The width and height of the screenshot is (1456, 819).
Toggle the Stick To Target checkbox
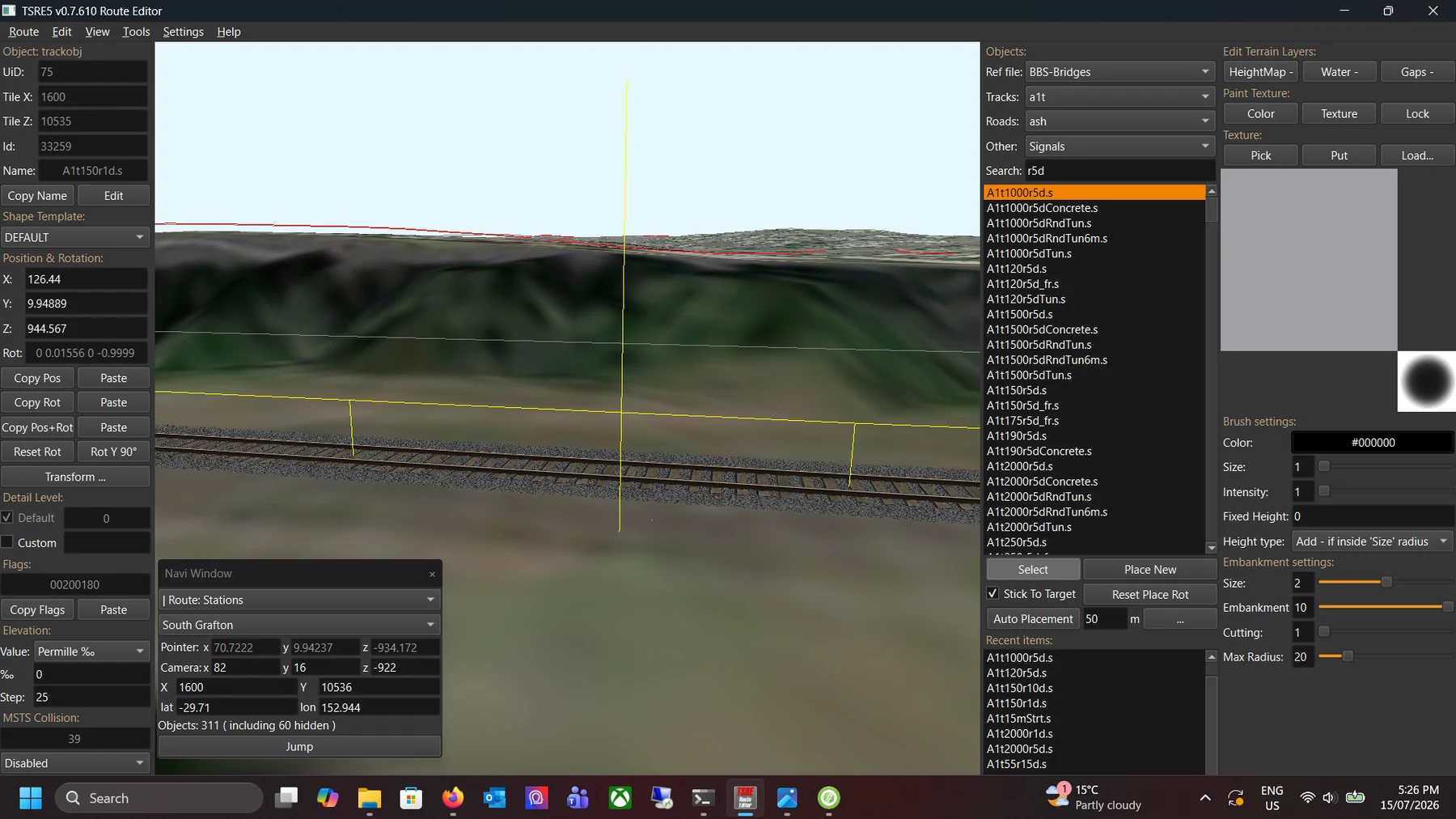[993, 593]
